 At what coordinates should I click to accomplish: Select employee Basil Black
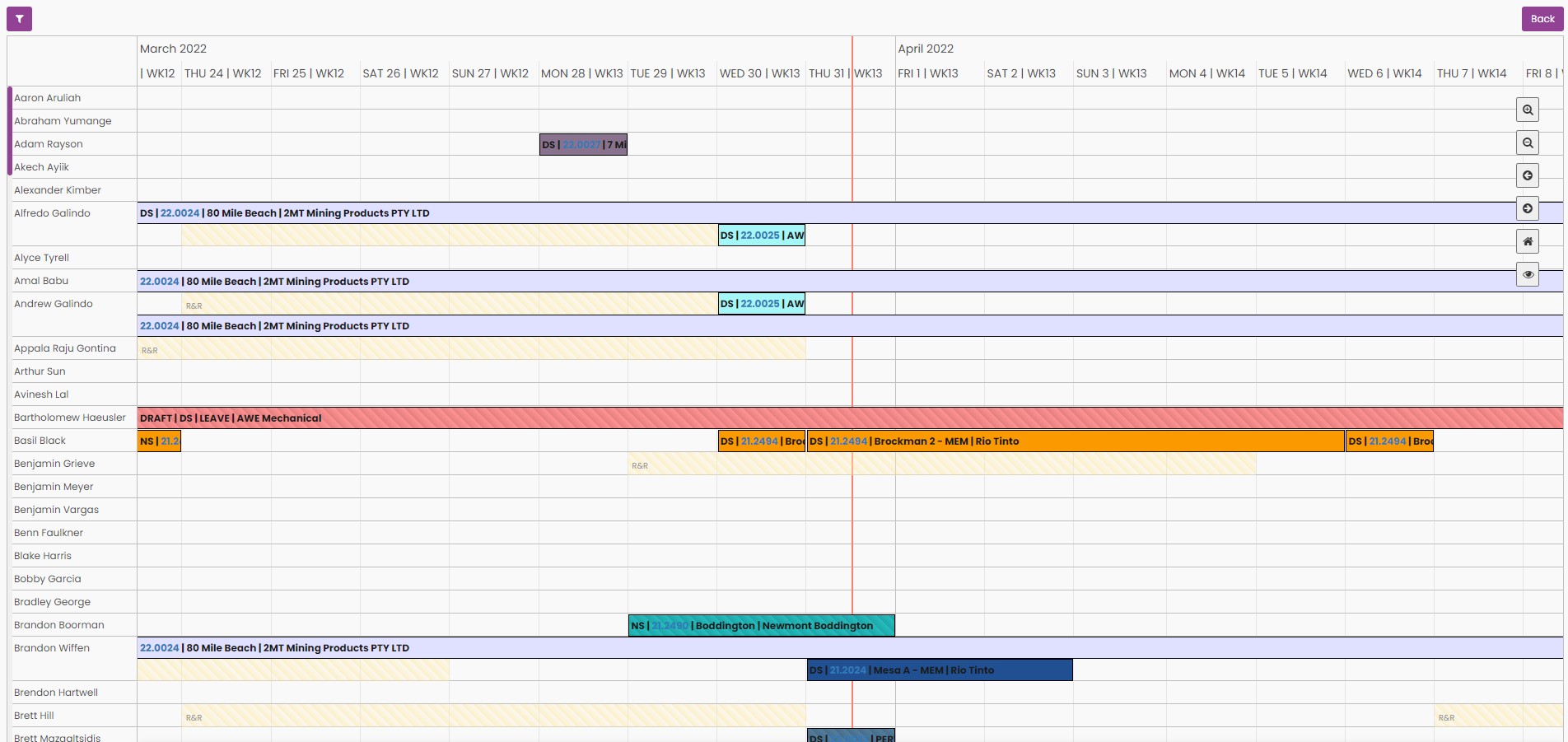[40, 441]
